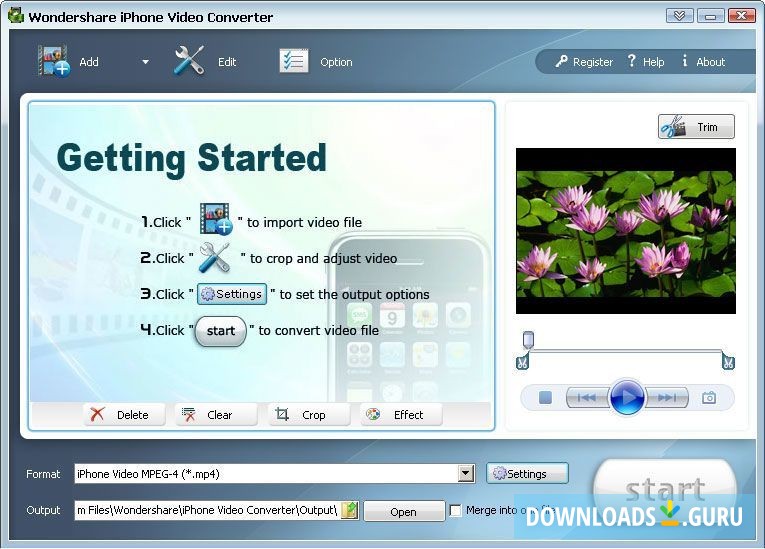Click the title bar menu arrow button
This screenshot has height=549, width=765.
pyautogui.click(x=679, y=16)
